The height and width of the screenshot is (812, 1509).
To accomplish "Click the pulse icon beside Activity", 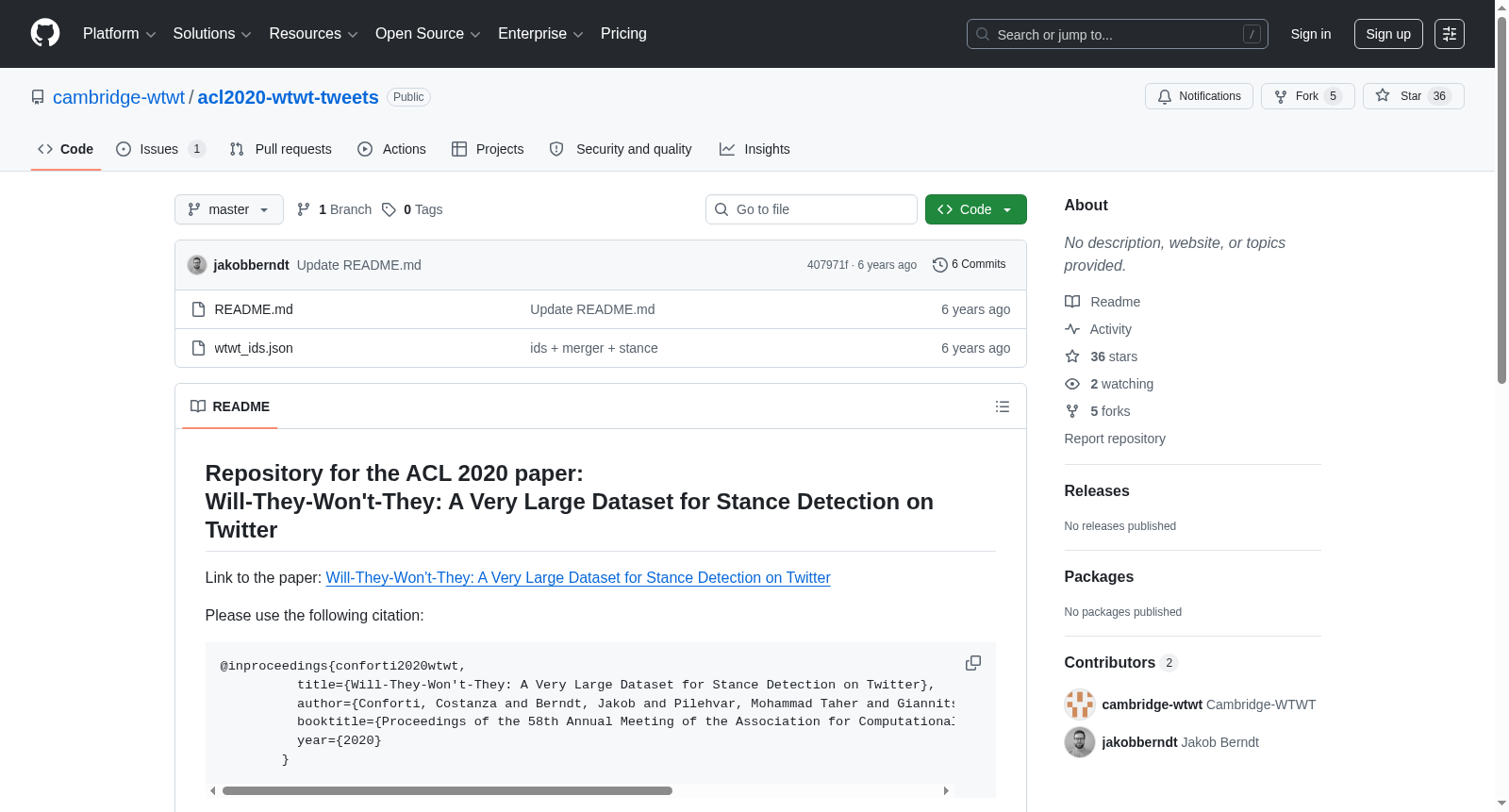I will tap(1072, 329).
